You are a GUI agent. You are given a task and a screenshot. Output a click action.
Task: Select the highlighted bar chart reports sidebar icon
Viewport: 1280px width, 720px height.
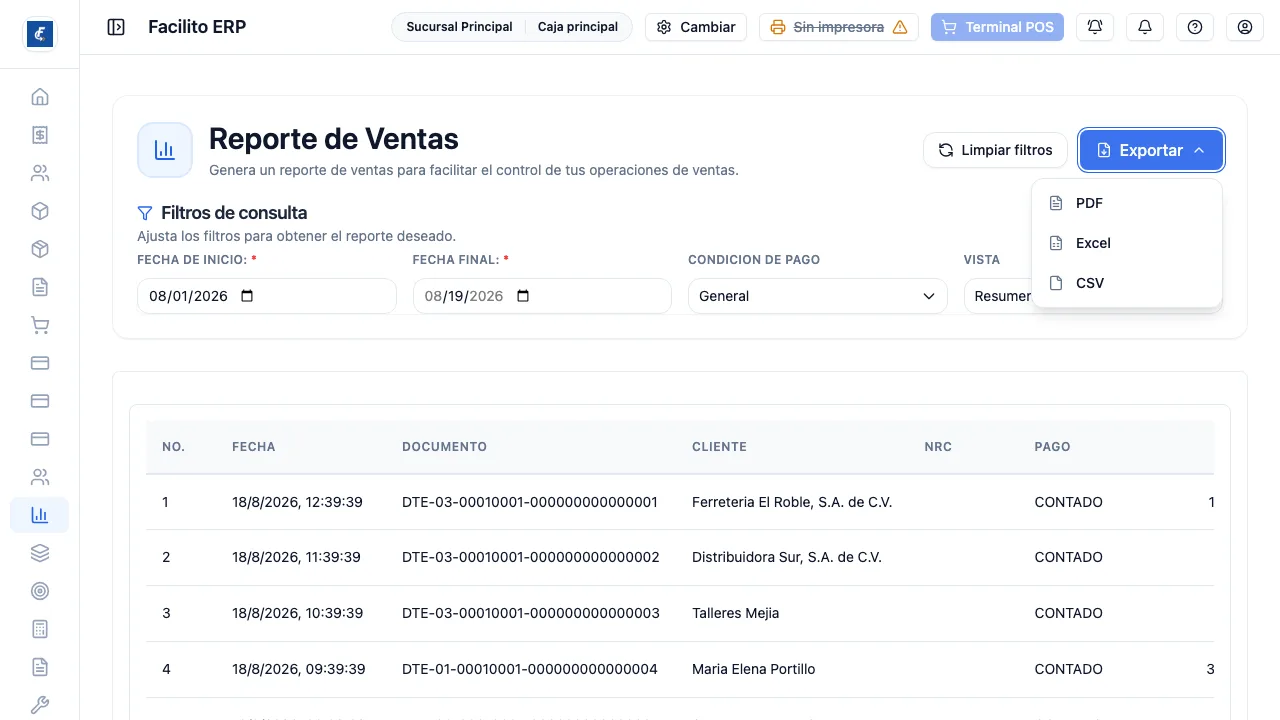pos(40,515)
